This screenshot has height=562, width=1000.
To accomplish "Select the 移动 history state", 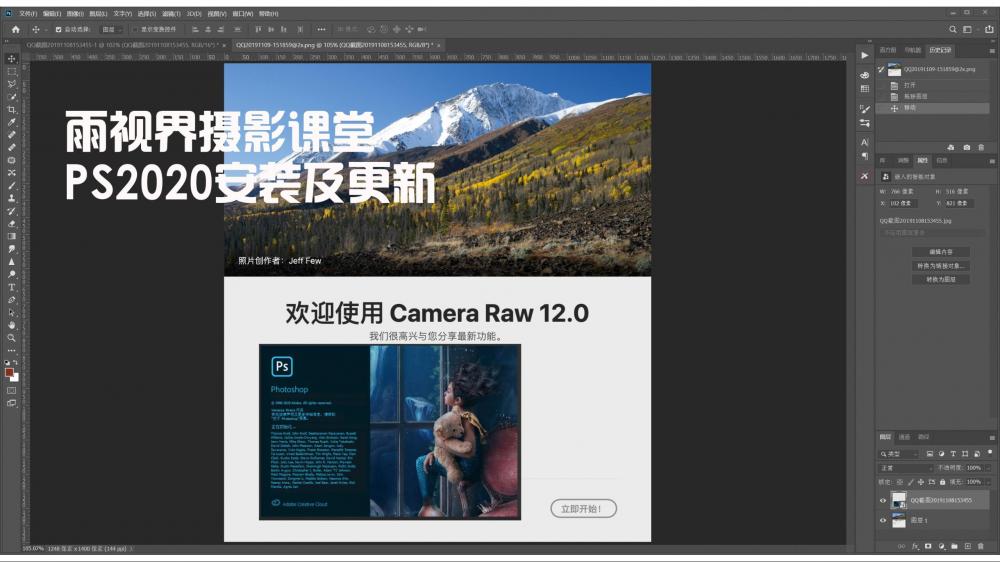I will click(933, 108).
